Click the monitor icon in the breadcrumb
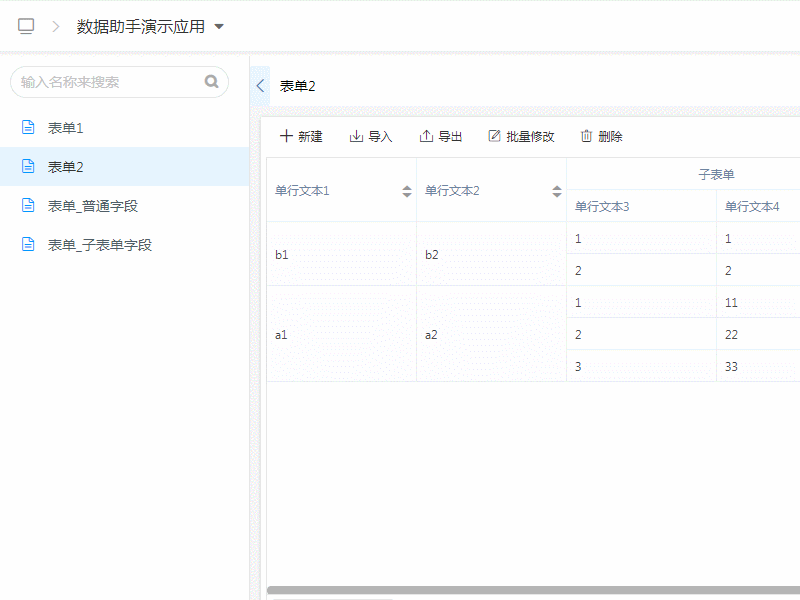Image resolution: width=800 pixels, height=600 pixels. (26, 27)
